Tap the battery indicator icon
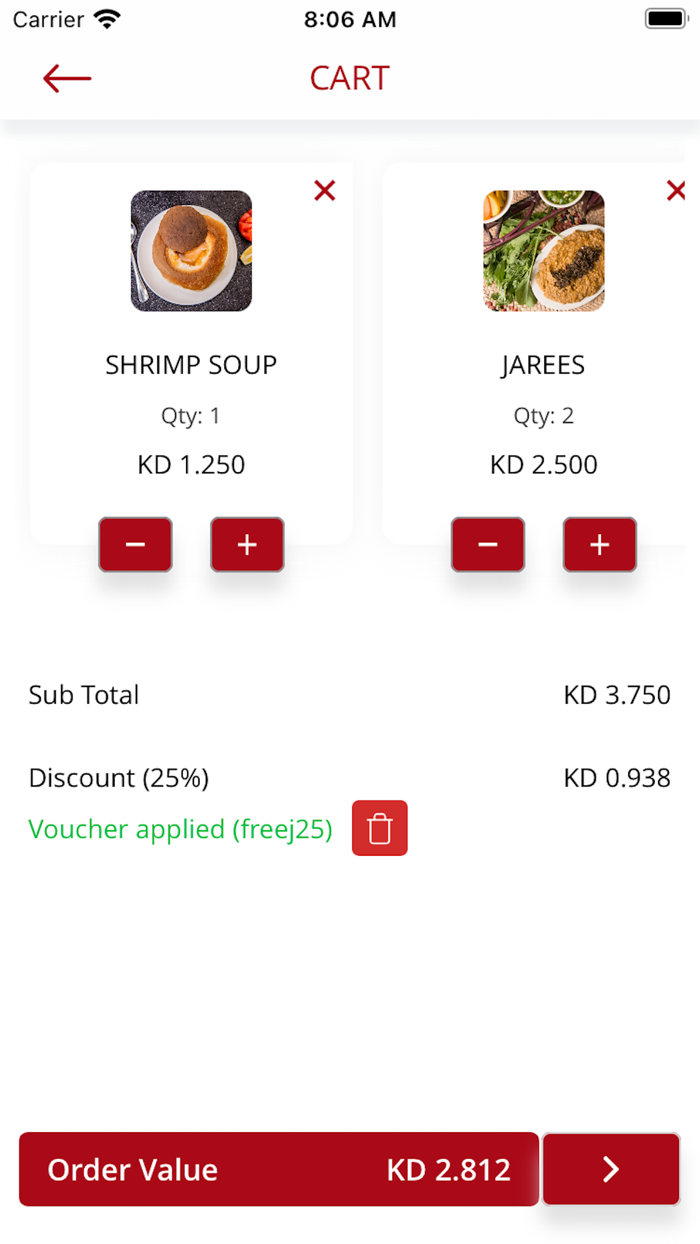The image size is (700, 1244). coord(664,19)
